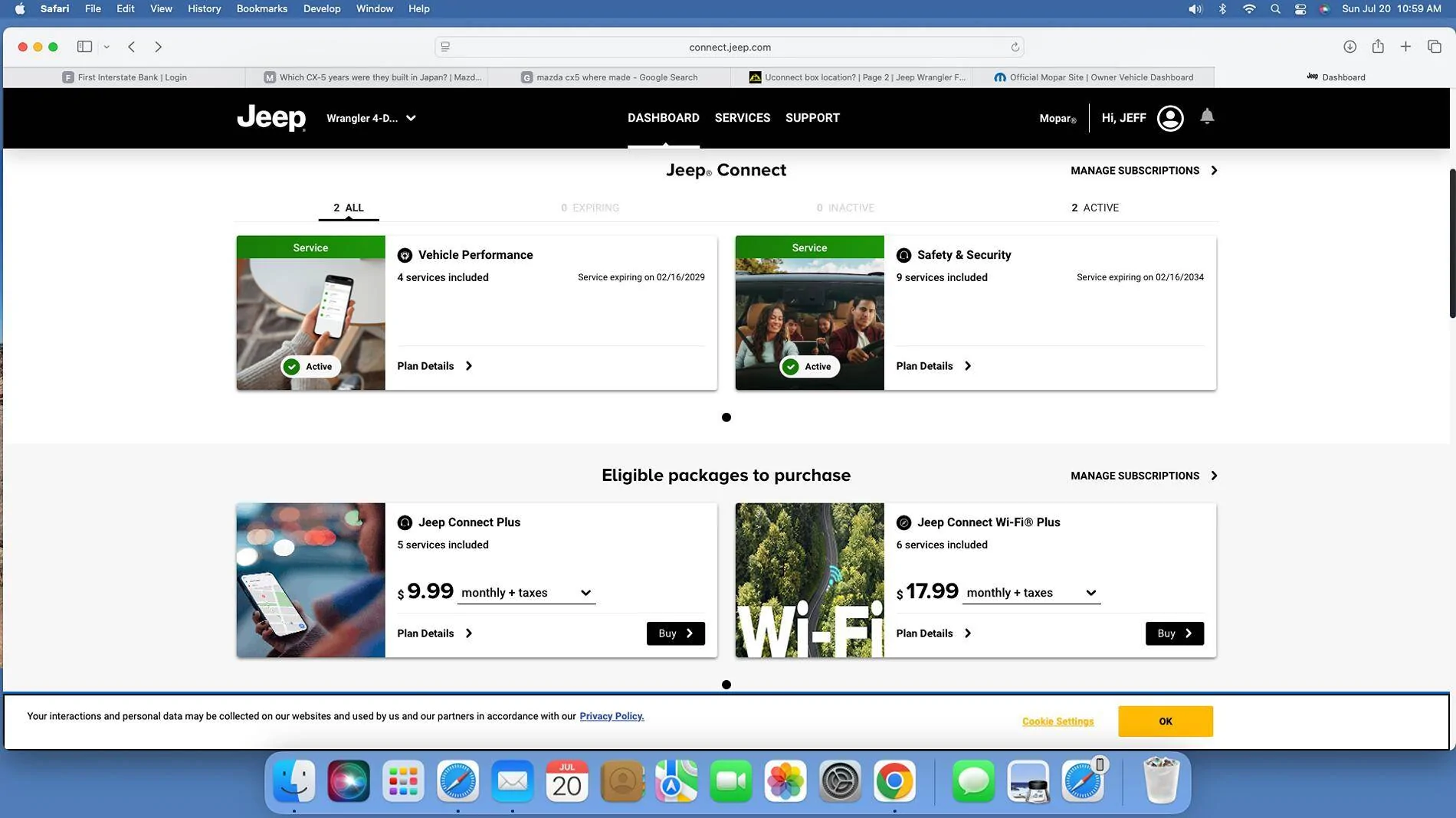This screenshot has height=818, width=1456.
Task: Click the Vehicle Performance steering wheel icon
Action: pyautogui.click(x=405, y=255)
